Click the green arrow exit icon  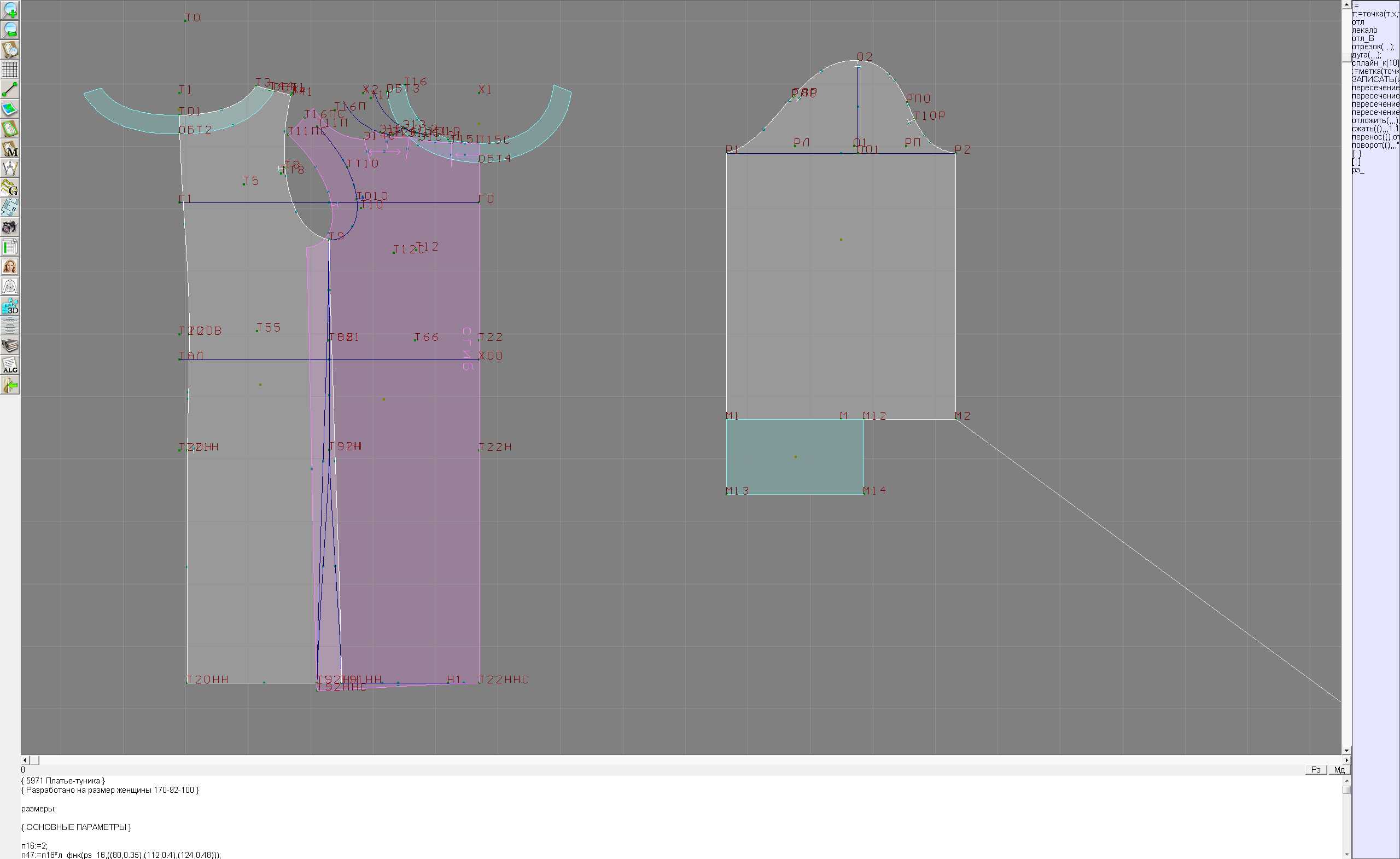coord(10,385)
